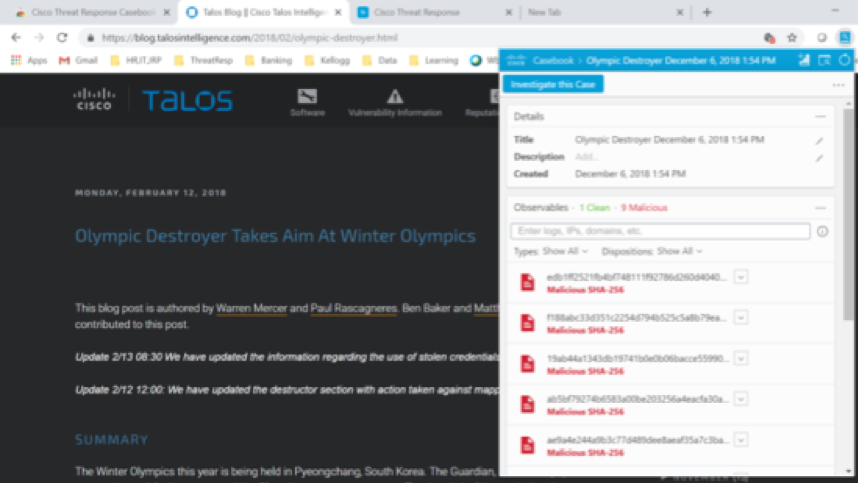The image size is (858, 483).
Task: Click the edit pencil next to Title
Action: pos(819,141)
